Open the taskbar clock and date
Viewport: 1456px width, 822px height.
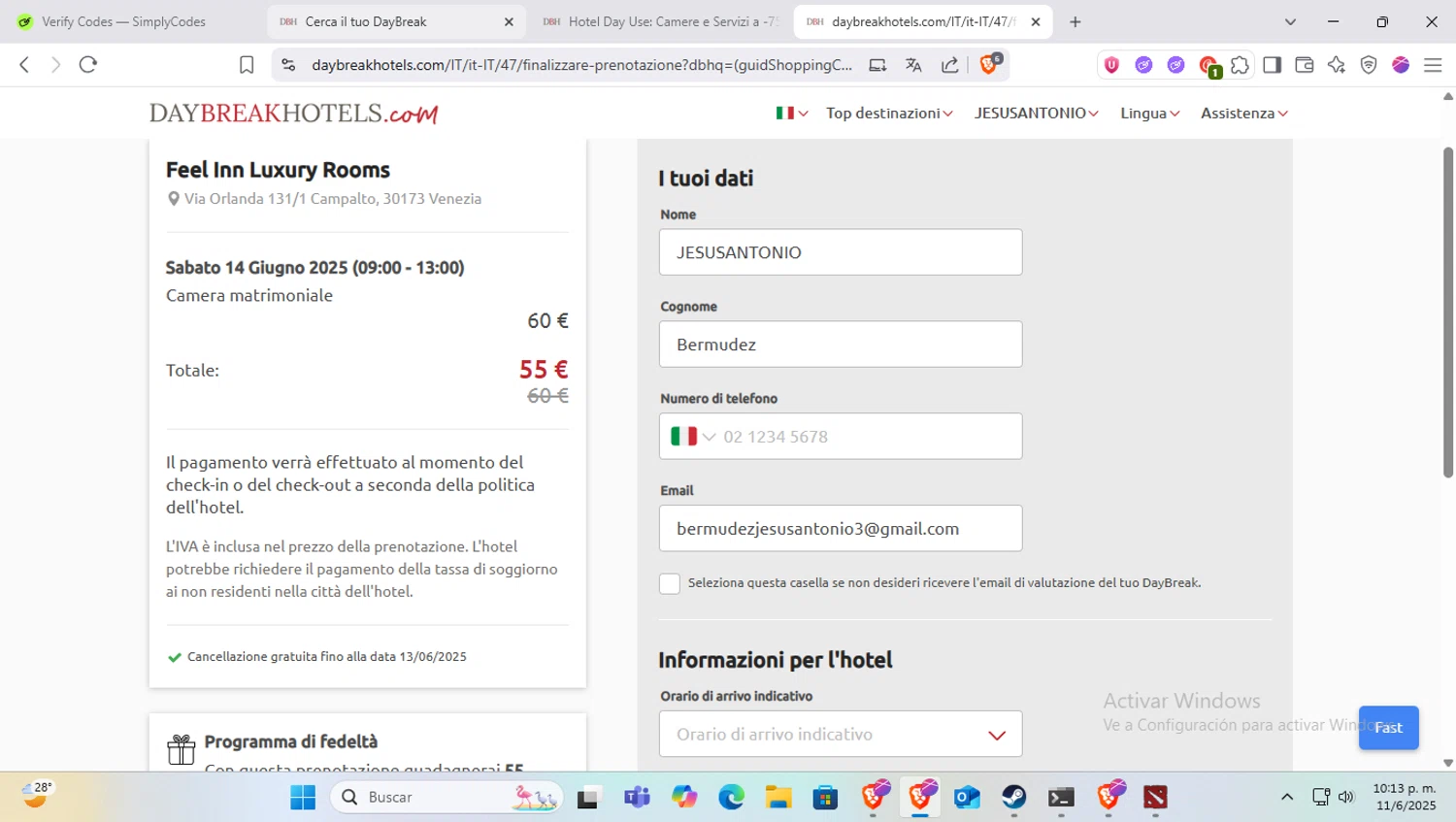pyautogui.click(x=1405, y=798)
